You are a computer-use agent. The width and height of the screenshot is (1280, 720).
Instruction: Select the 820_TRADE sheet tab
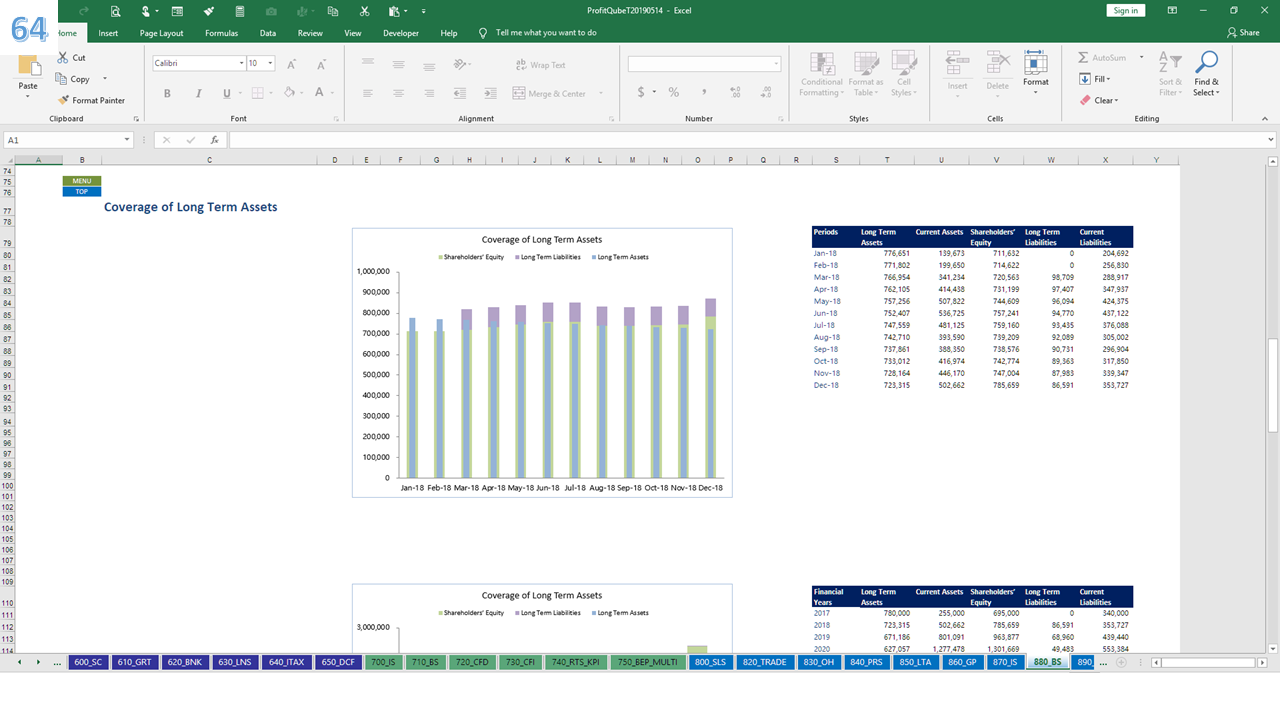(x=765, y=662)
